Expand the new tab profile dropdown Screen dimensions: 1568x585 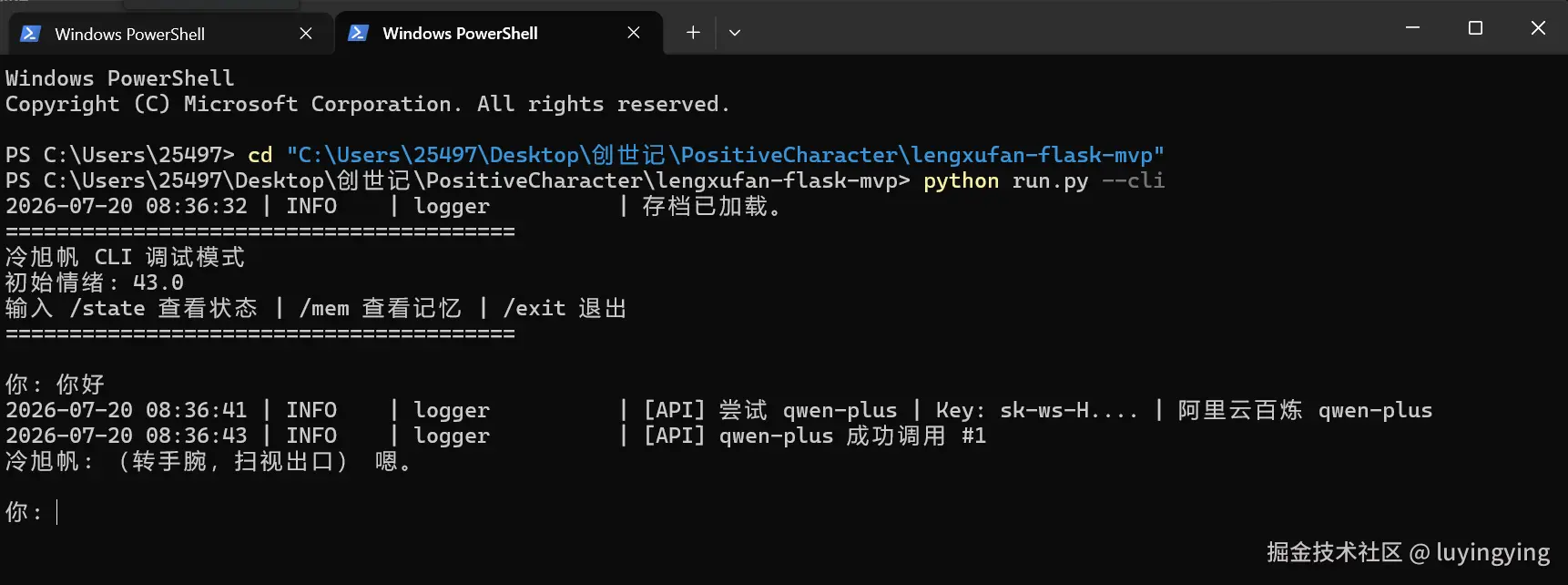click(x=735, y=33)
